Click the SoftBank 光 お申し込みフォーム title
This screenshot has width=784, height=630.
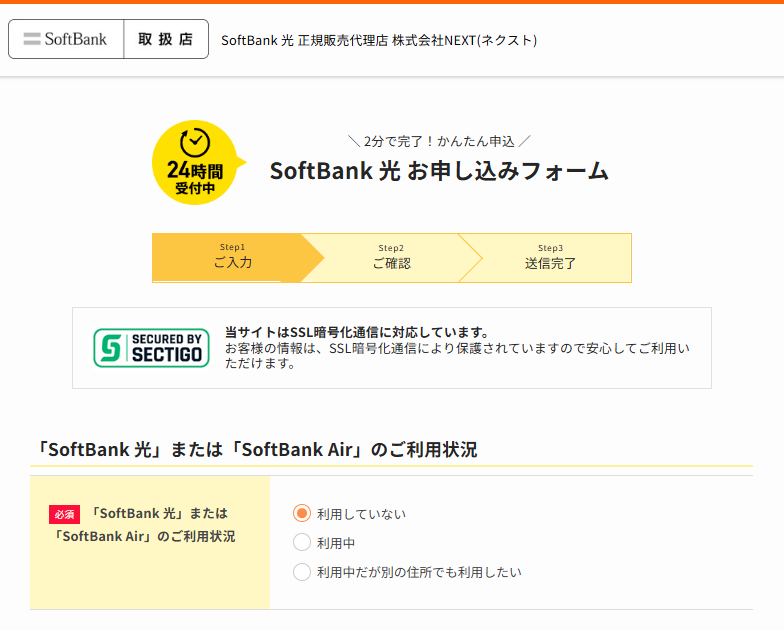(439, 171)
